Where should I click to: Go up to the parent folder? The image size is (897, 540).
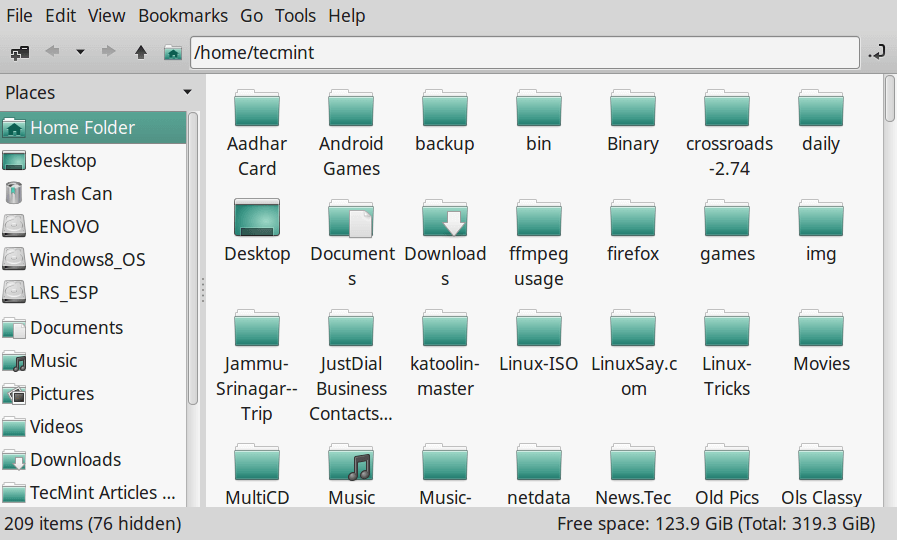click(x=141, y=52)
